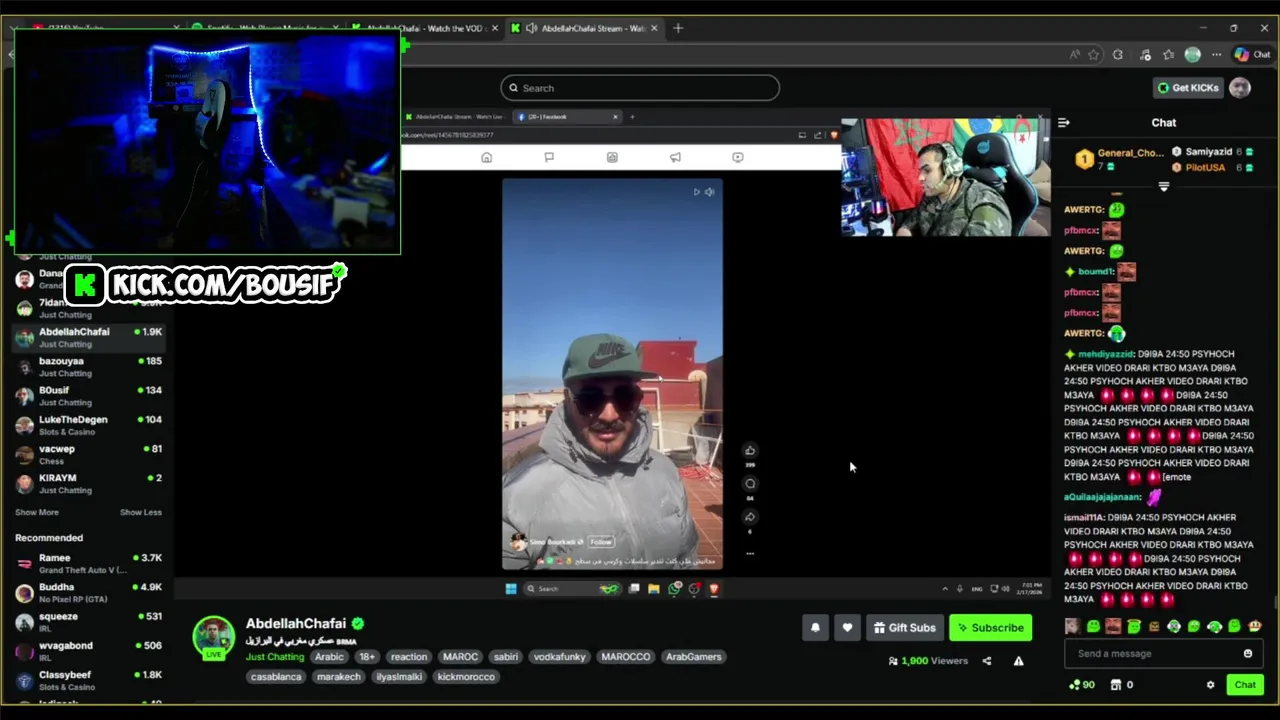The height and width of the screenshot is (720, 1280).
Task: Click username ismail11A in chat
Action: tap(1084, 518)
